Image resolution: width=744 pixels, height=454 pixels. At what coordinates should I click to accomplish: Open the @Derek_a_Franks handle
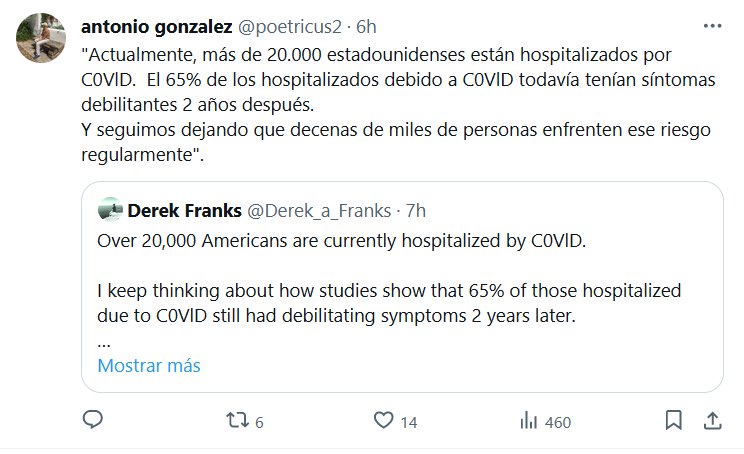(x=317, y=210)
